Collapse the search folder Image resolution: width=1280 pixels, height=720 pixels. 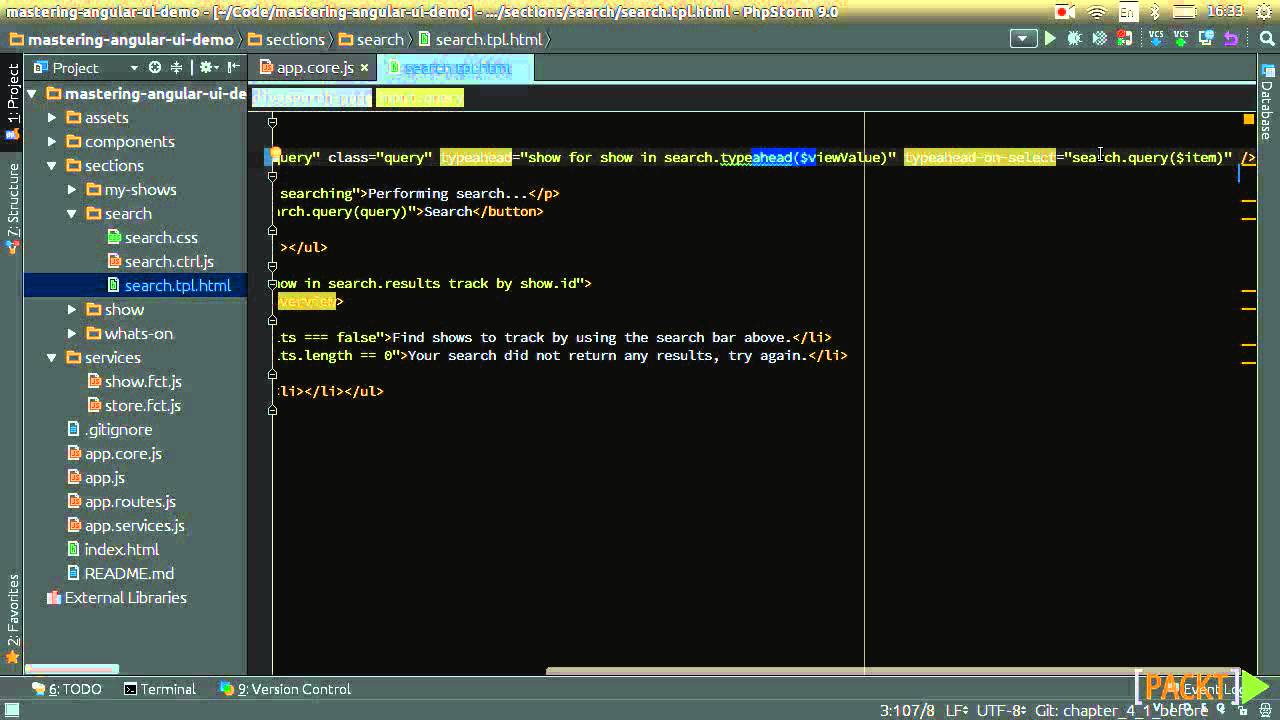coord(72,213)
